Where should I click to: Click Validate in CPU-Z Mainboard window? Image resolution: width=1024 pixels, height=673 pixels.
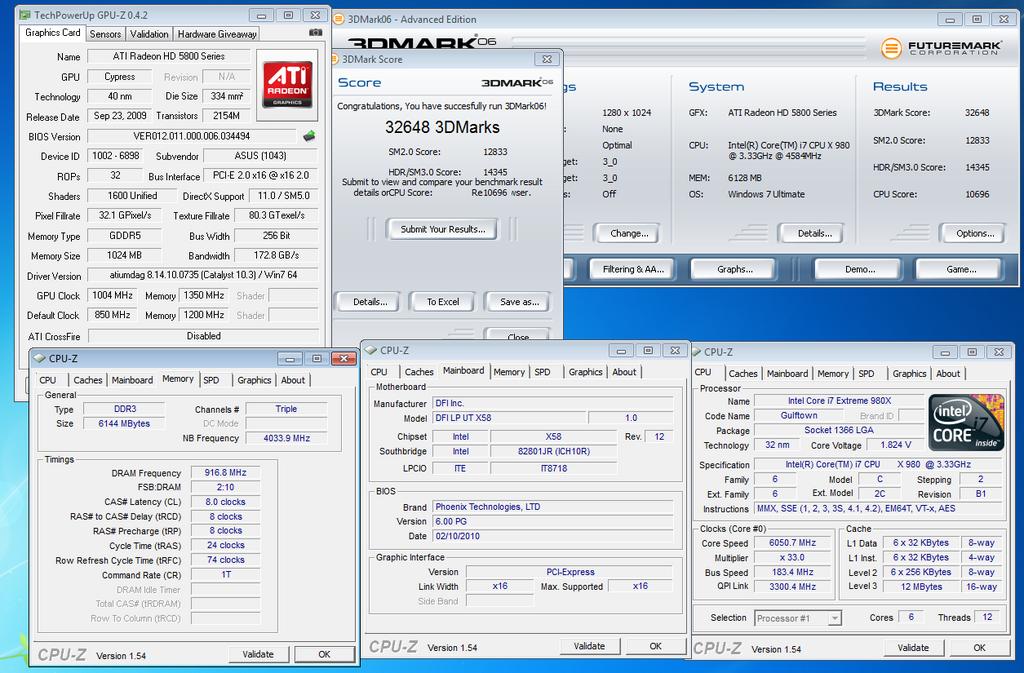coord(589,646)
